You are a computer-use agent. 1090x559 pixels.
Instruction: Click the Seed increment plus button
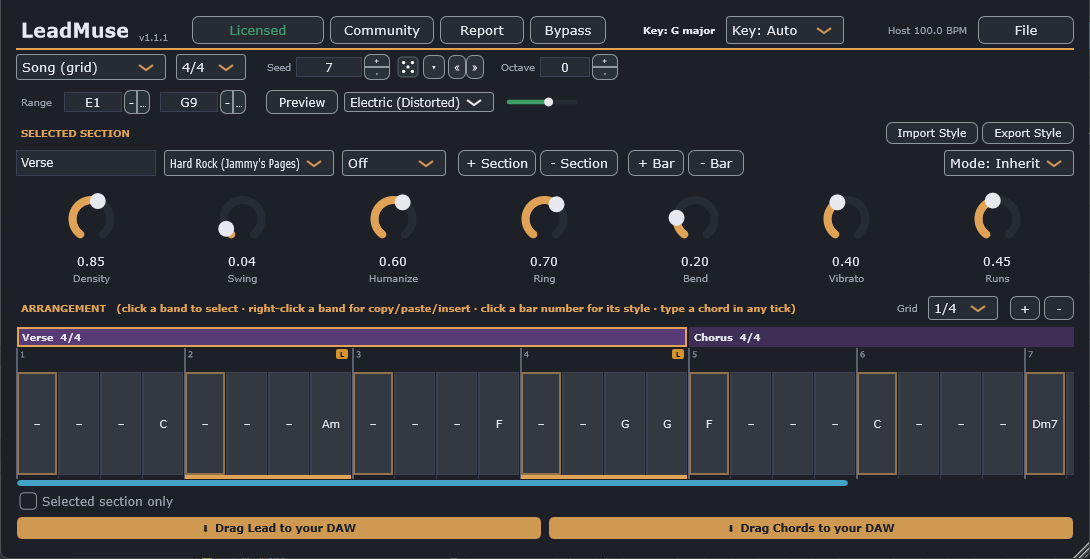[377, 61]
